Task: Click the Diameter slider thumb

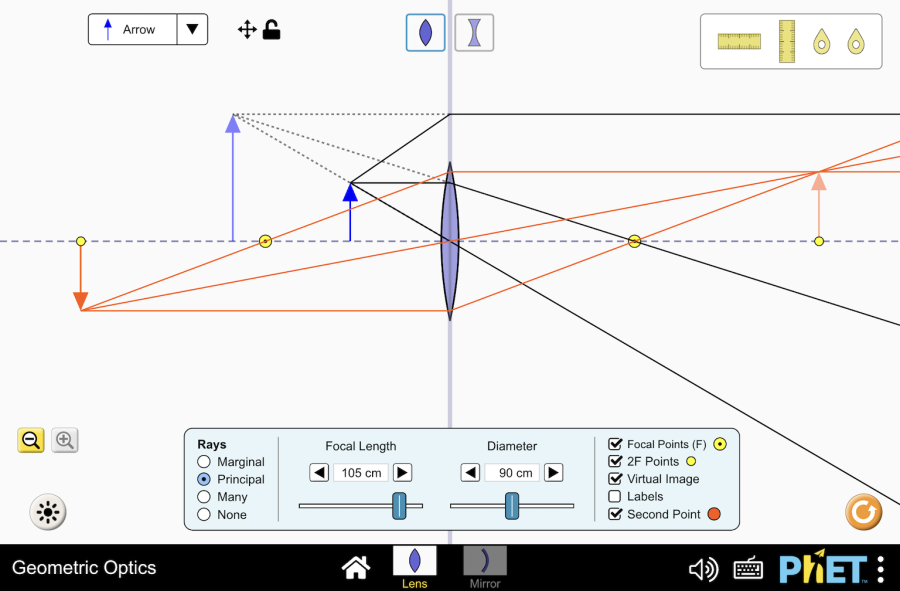Action: pyautogui.click(x=511, y=506)
